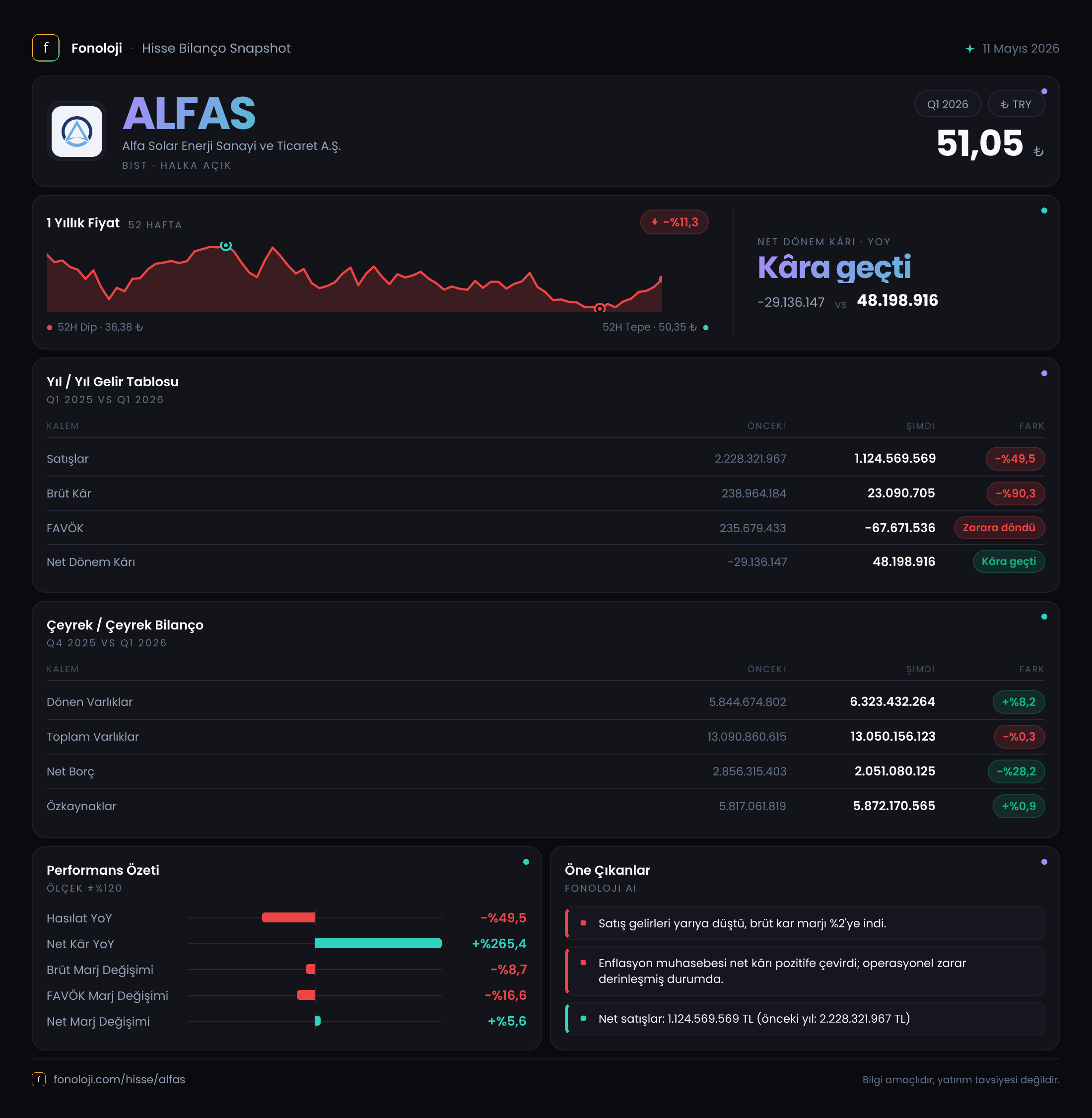Click the green Kâra geçti badge
The image size is (1092, 1118).
click(x=1009, y=561)
